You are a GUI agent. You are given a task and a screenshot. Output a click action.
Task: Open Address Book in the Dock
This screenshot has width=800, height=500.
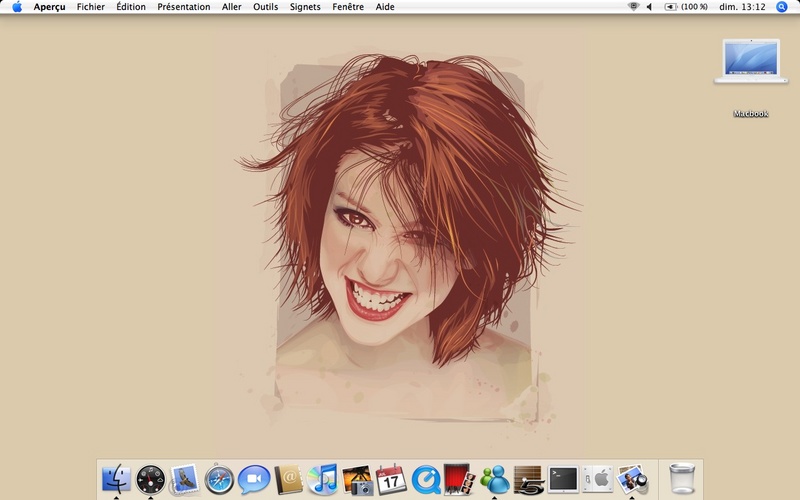click(288, 480)
